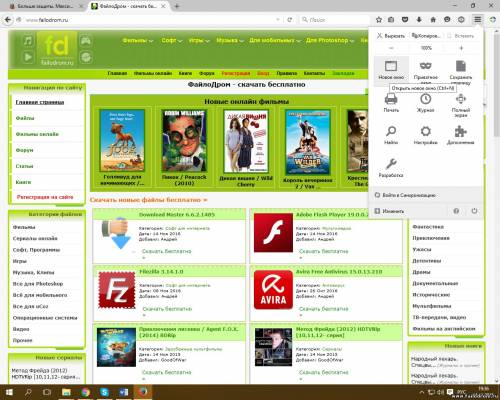Decrease zoom with the minus button

[x=391, y=48]
